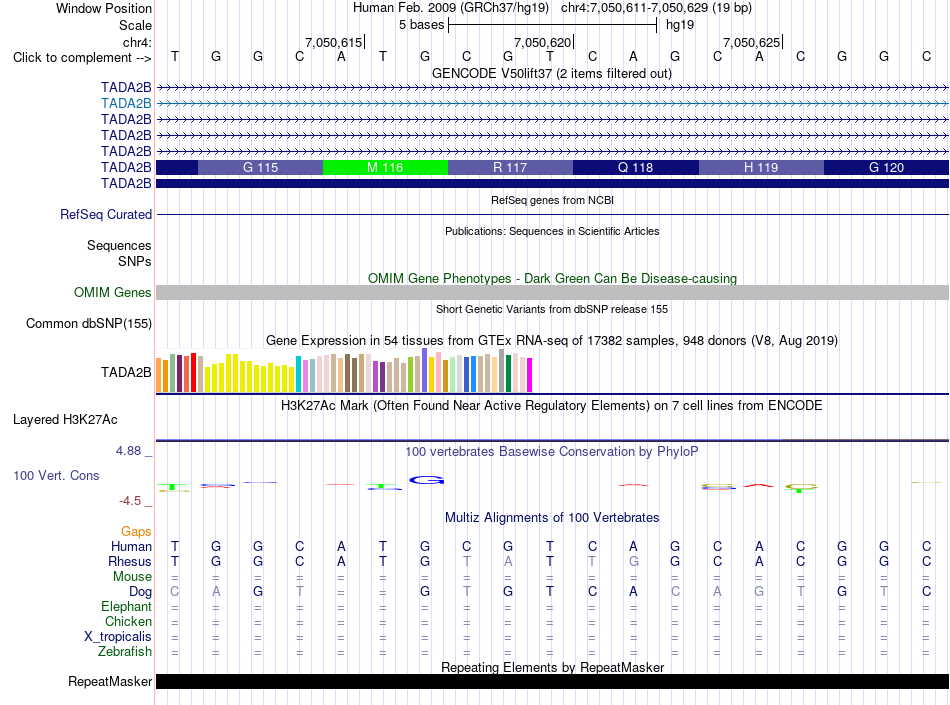Click the black RepeatMasker track bar

pos(553,681)
